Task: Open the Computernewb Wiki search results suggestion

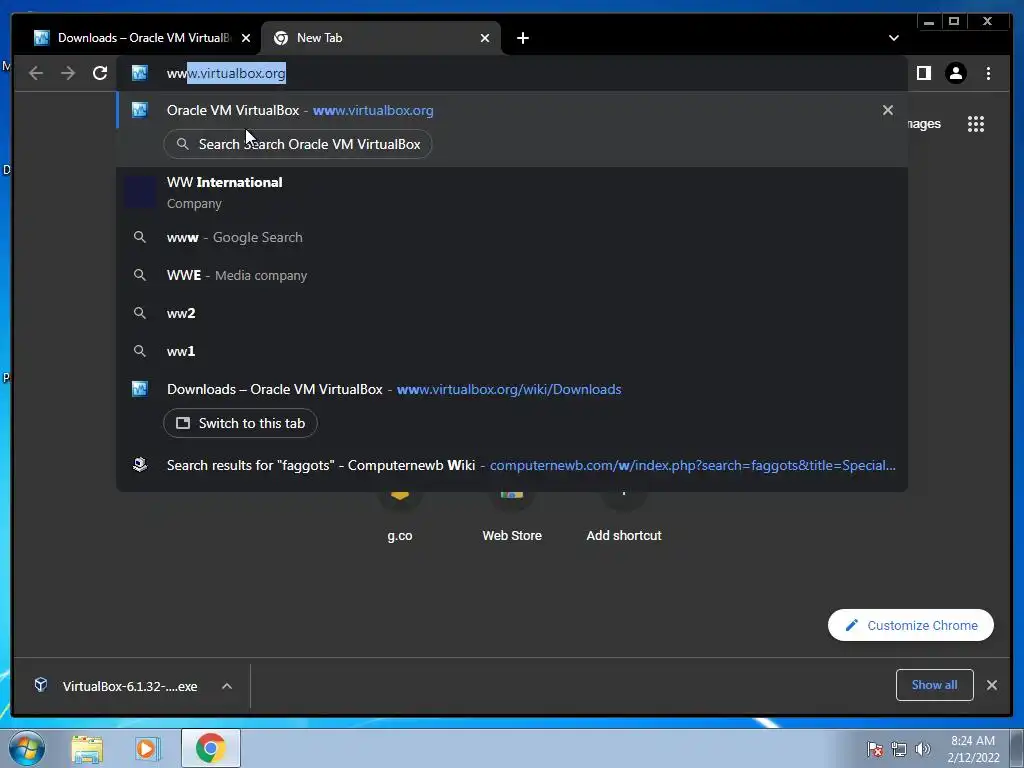Action: click(x=511, y=466)
